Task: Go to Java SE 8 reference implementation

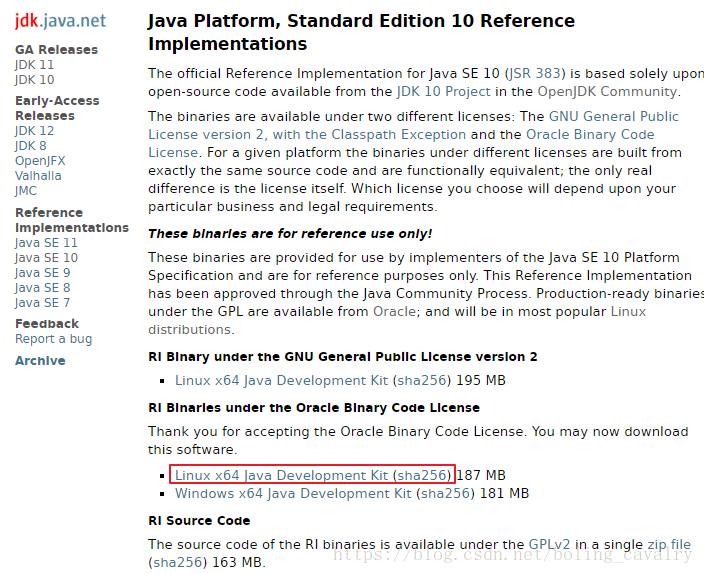Action: pyautogui.click(x=42, y=287)
